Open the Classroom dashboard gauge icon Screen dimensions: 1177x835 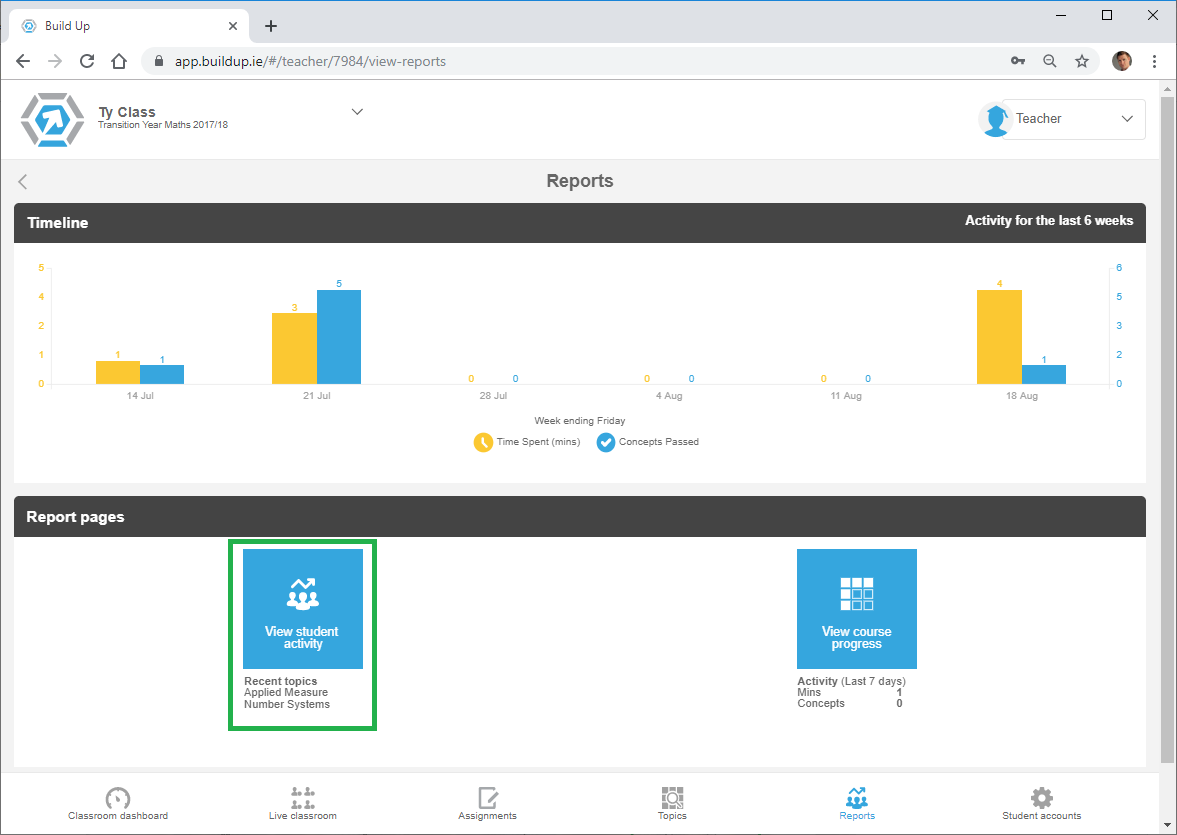[118, 798]
